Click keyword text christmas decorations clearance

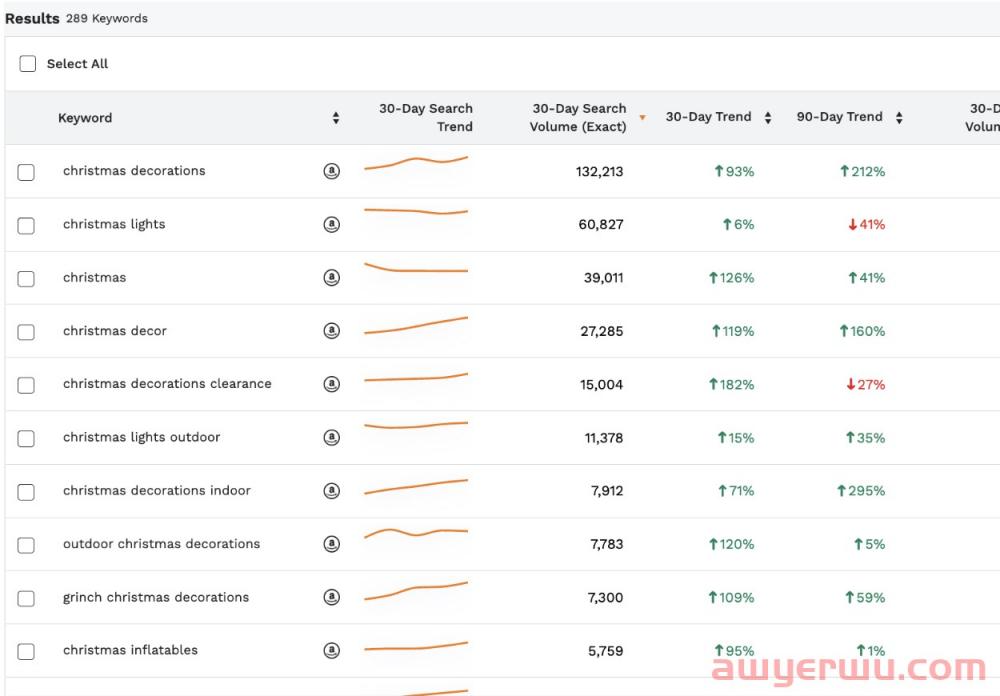click(x=167, y=383)
